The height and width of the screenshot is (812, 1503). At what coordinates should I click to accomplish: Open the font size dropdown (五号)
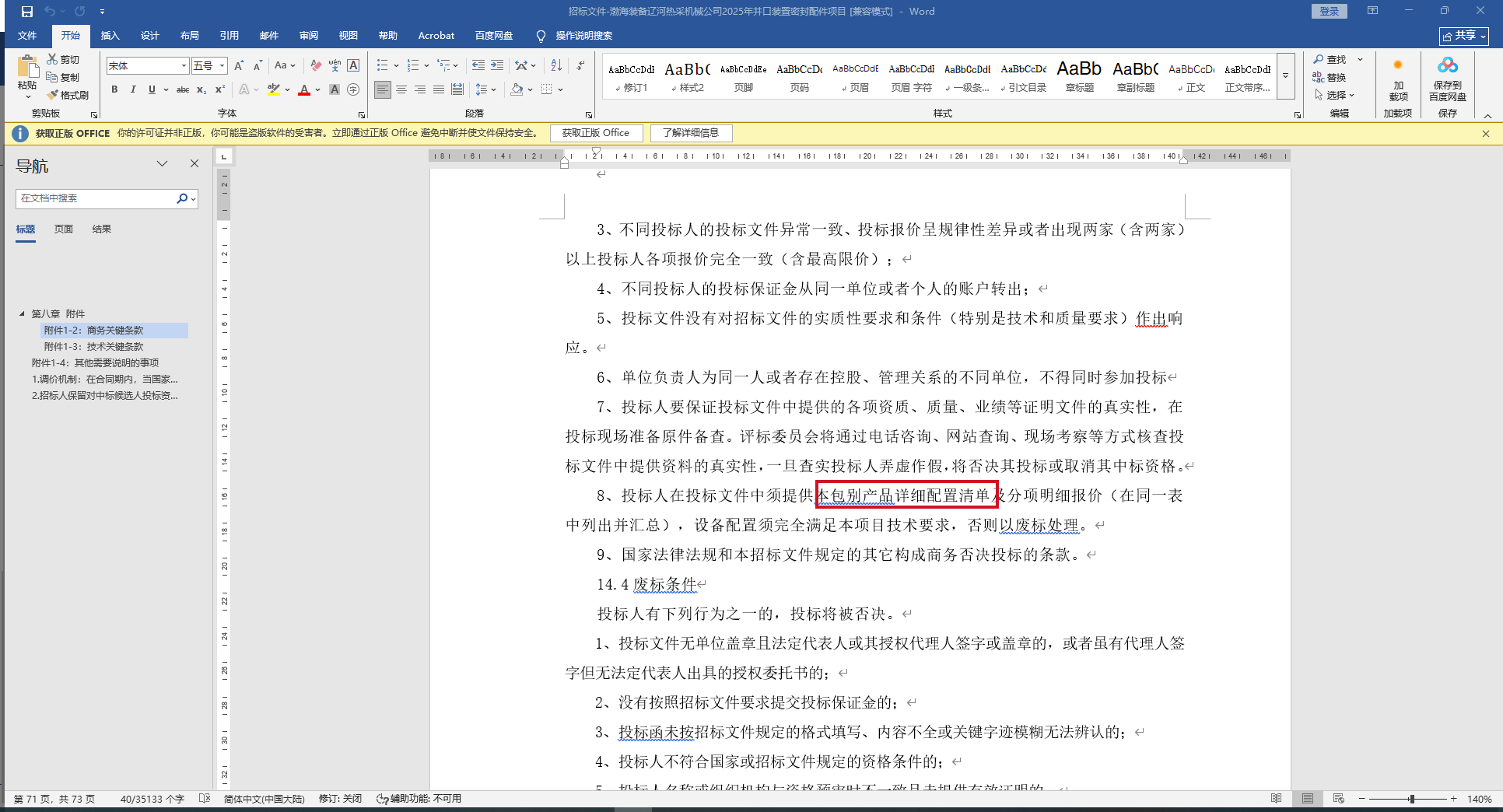pos(222,66)
